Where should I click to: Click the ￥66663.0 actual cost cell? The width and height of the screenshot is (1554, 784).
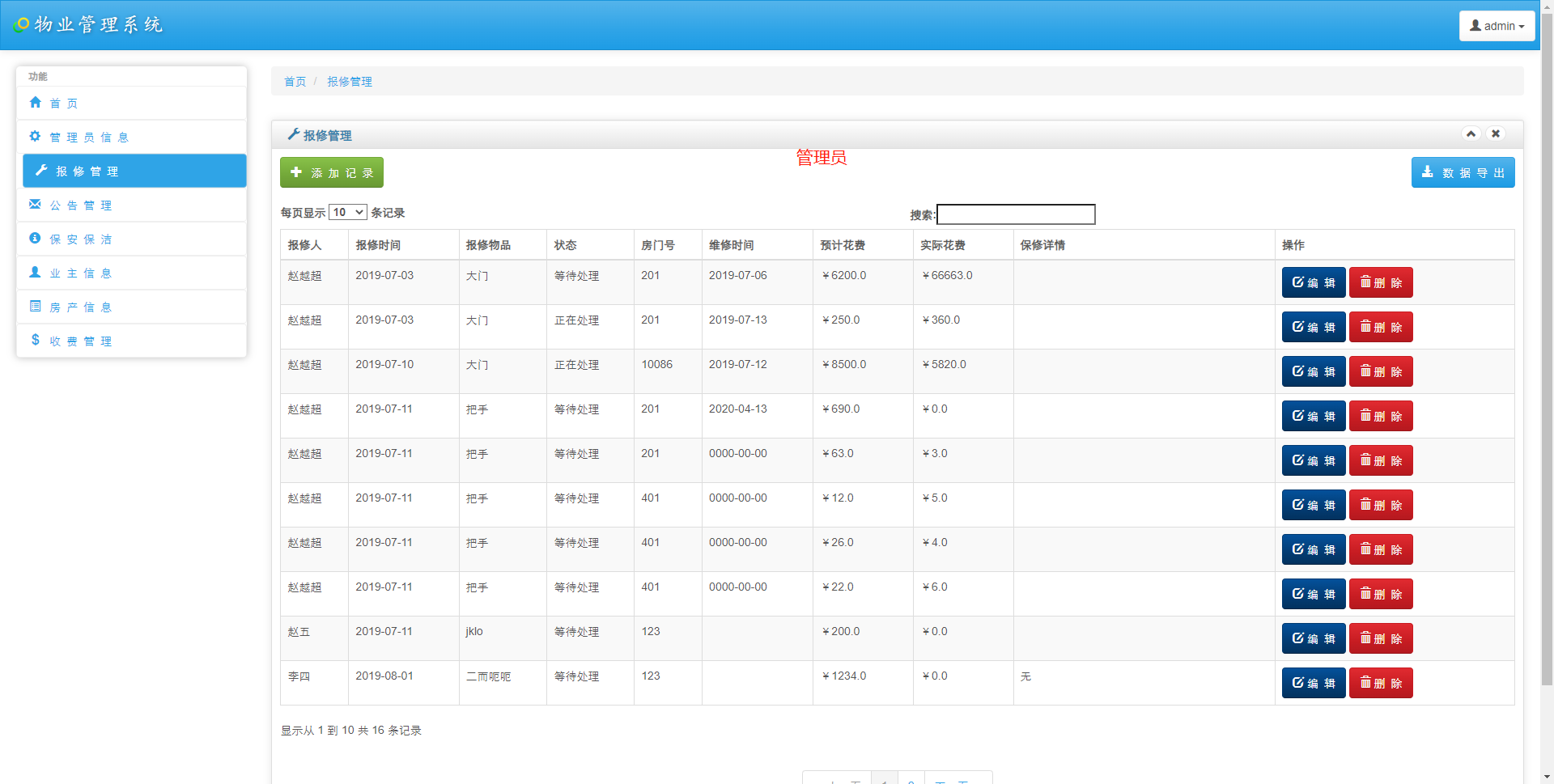964,282
